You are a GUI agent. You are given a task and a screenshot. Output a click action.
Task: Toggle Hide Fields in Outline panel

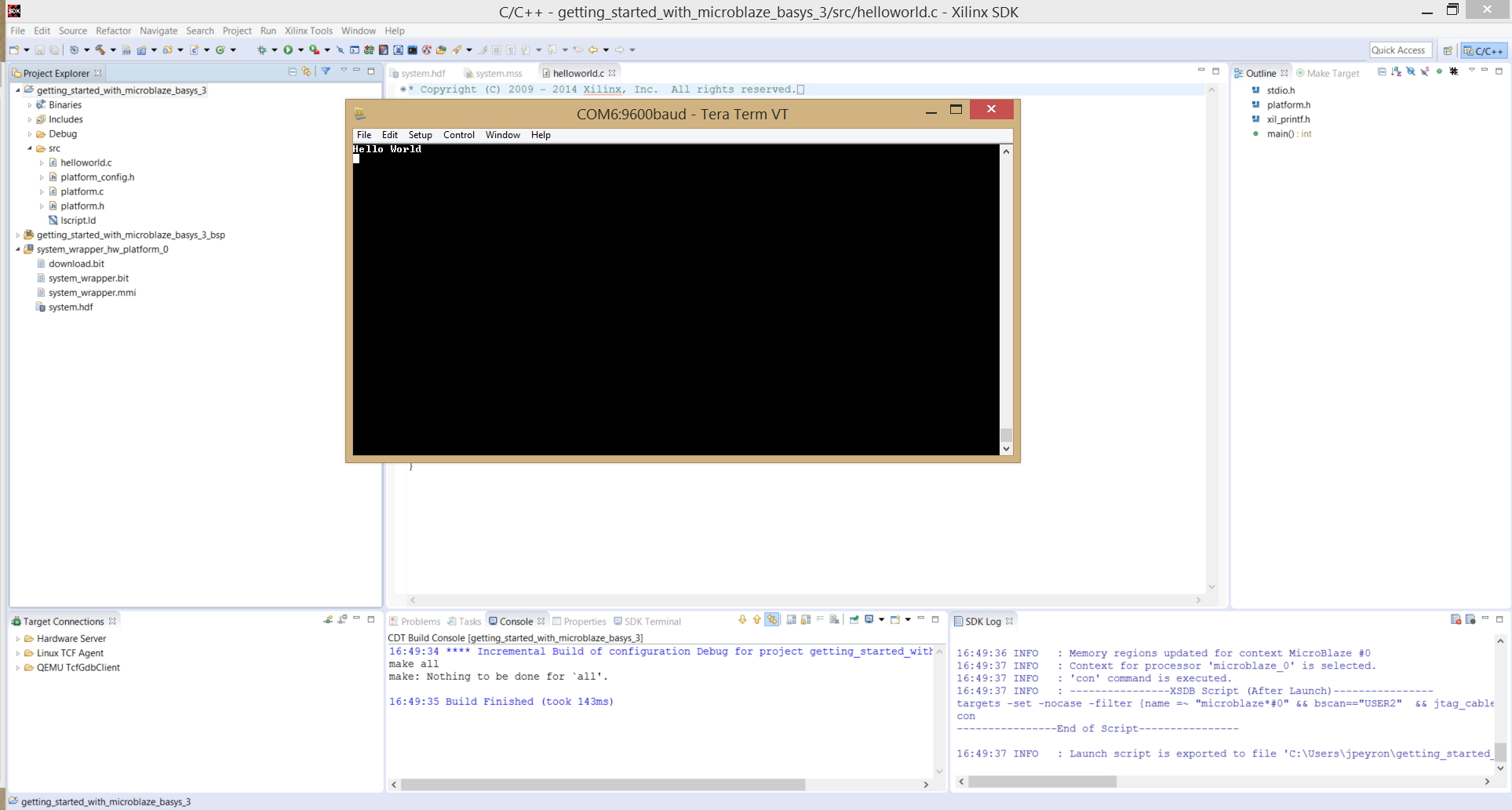[1410, 71]
